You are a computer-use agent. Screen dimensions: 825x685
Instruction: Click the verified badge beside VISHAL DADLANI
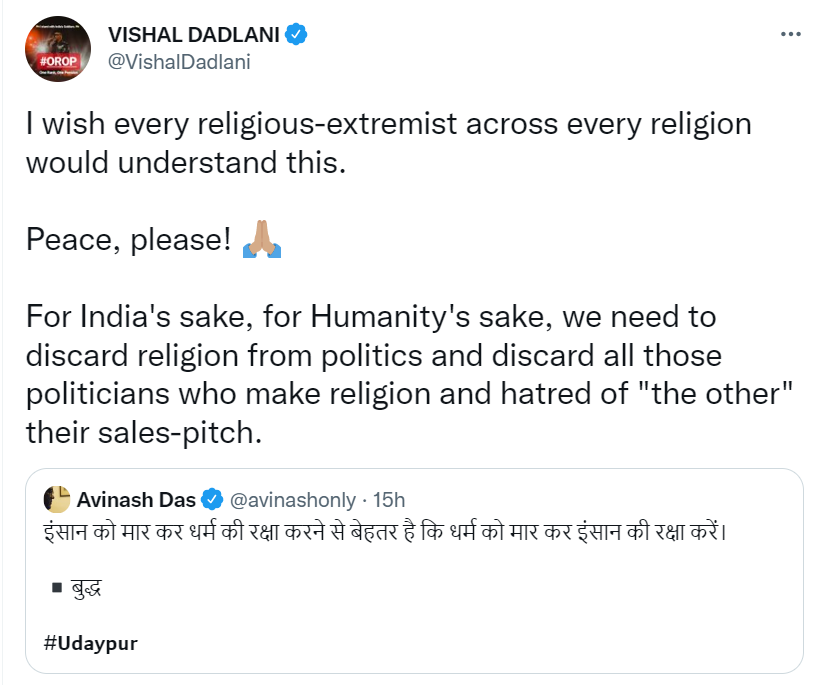[x=296, y=36]
